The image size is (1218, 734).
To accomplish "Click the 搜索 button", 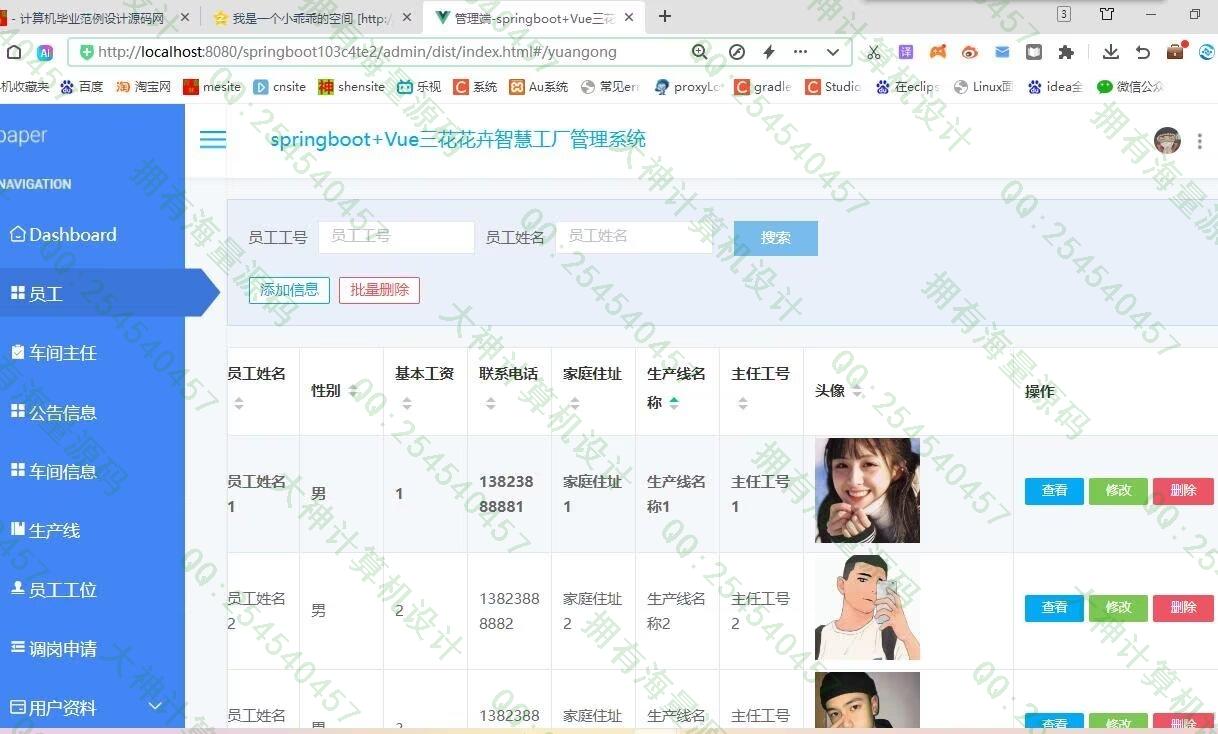I will 776,238.
